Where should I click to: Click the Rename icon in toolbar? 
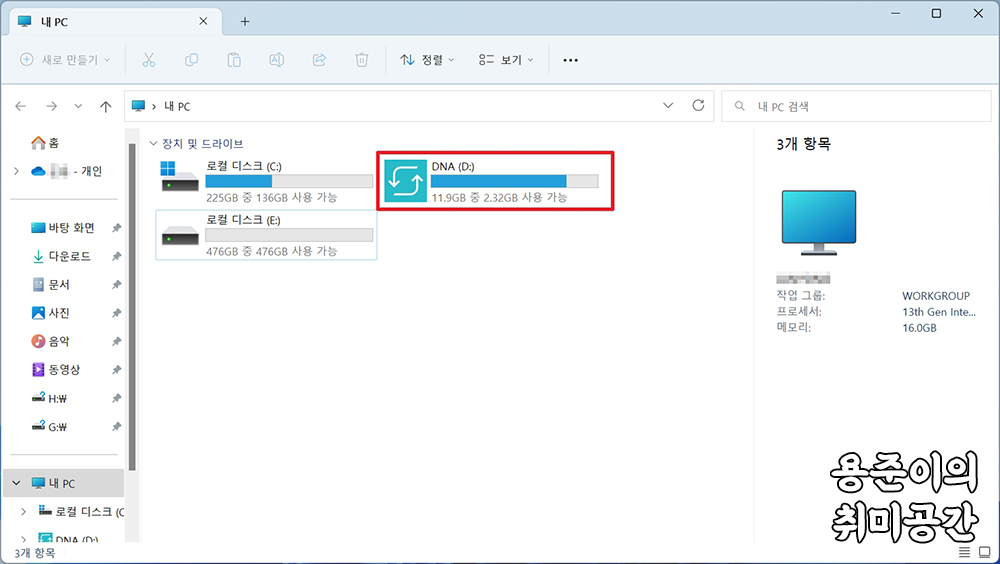[x=277, y=60]
